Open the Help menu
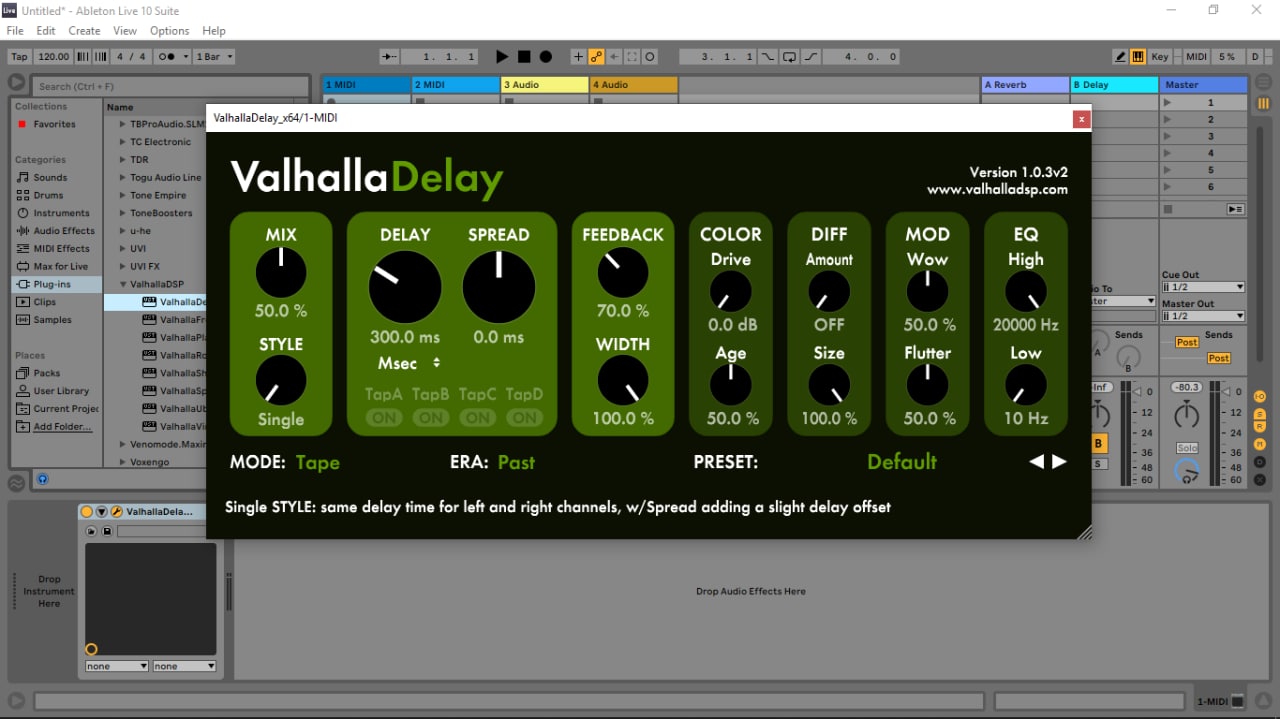1280x719 pixels. (x=214, y=31)
